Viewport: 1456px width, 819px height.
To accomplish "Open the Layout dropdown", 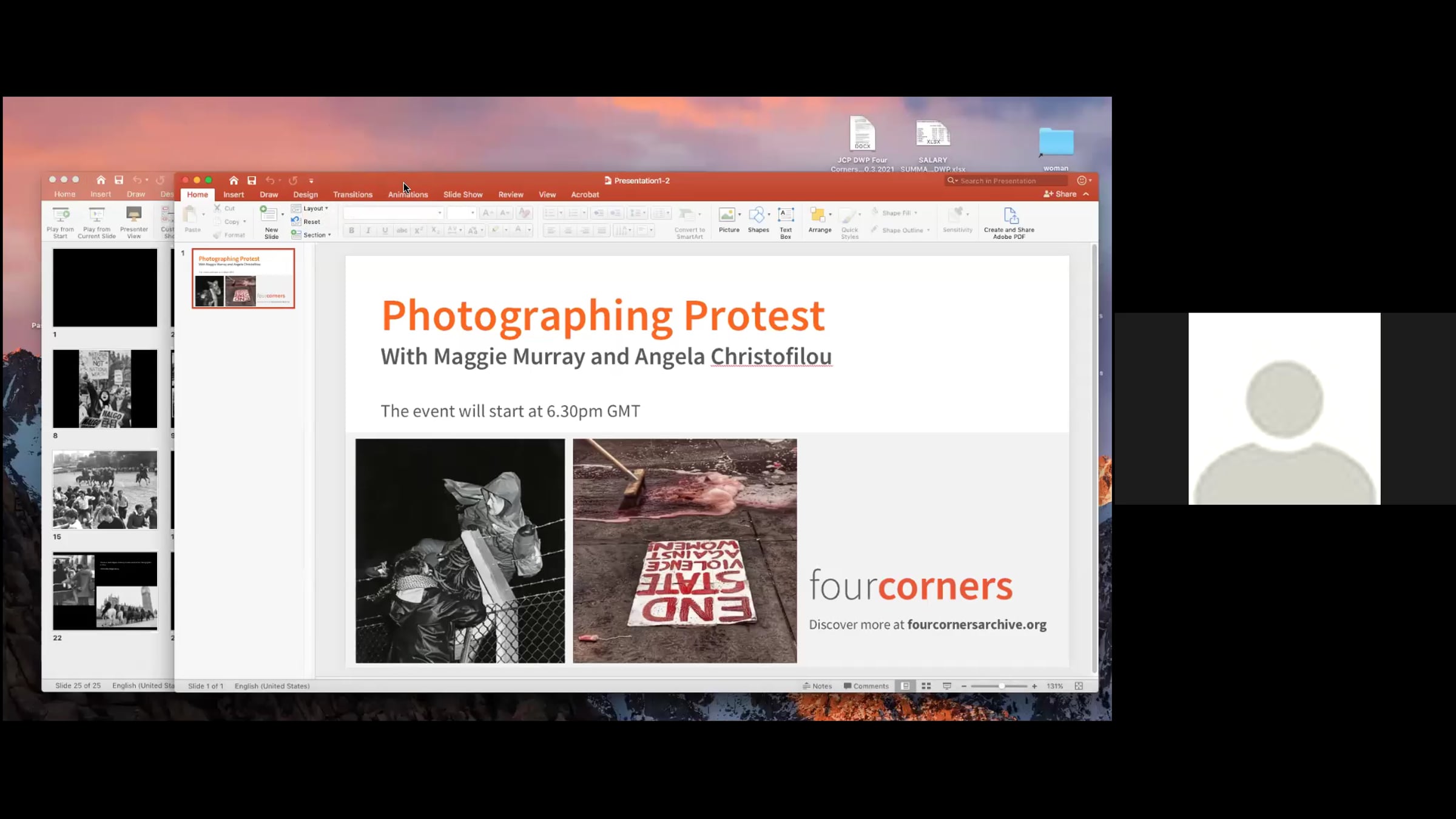I will pyautogui.click(x=314, y=208).
